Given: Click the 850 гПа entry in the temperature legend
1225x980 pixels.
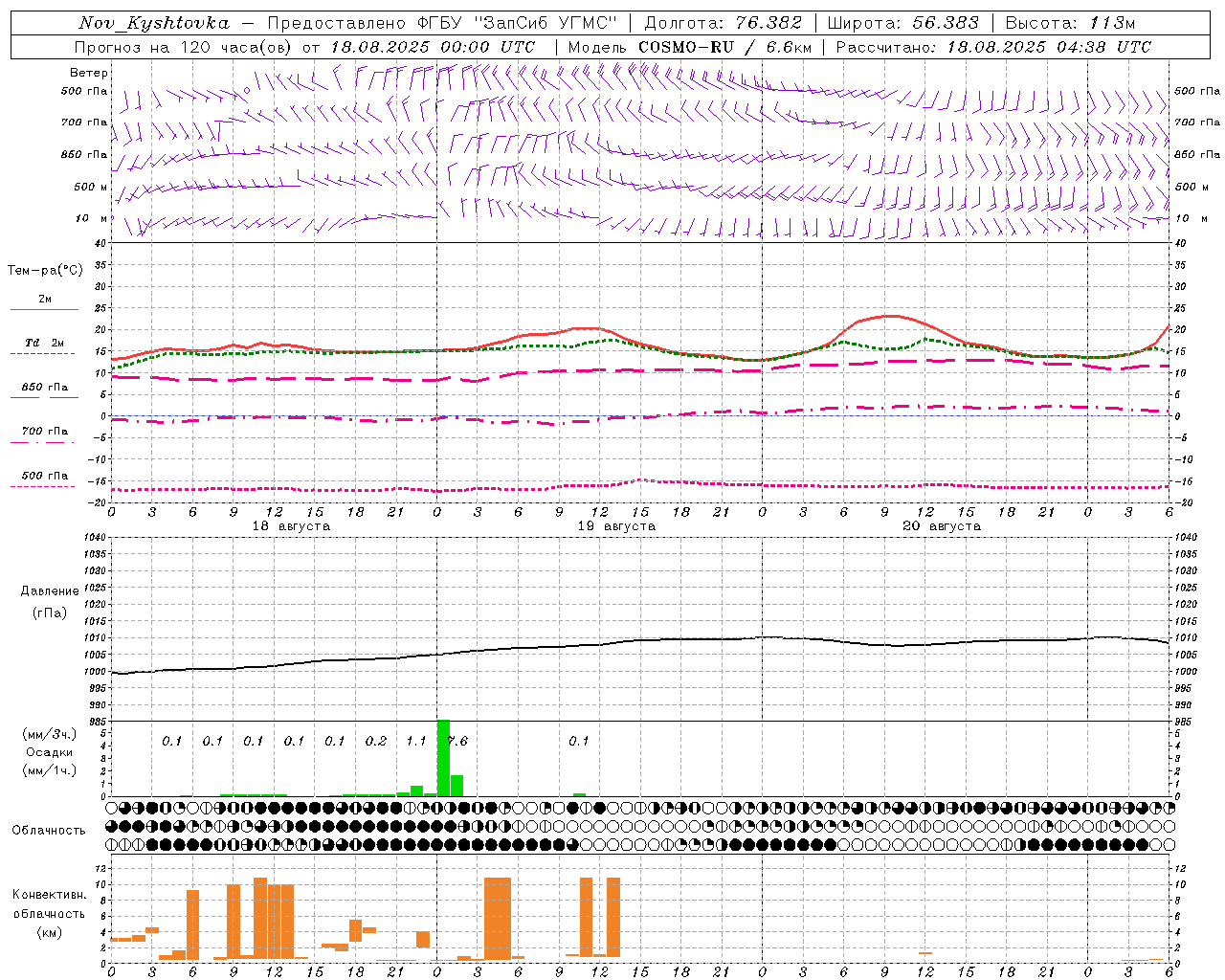Looking at the screenshot, I should pyautogui.click(x=44, y=388).
